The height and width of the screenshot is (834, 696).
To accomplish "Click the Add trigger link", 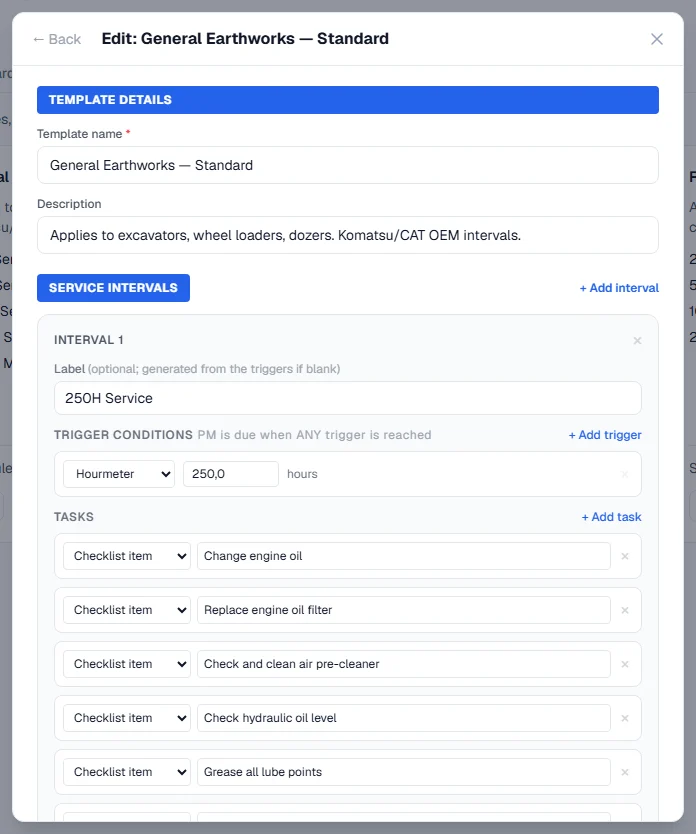I will (605, 435).
